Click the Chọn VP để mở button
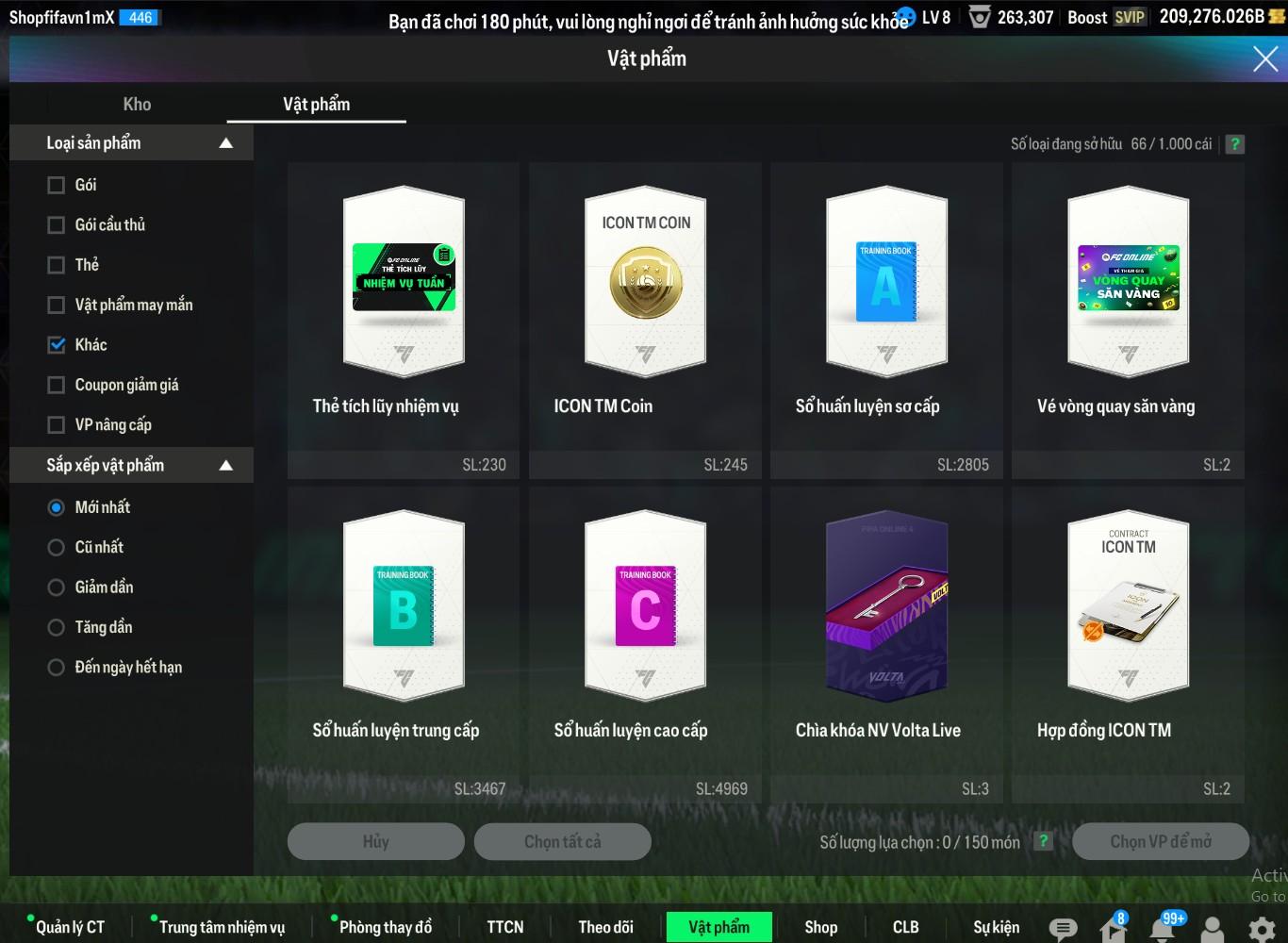 (1160, 841)
